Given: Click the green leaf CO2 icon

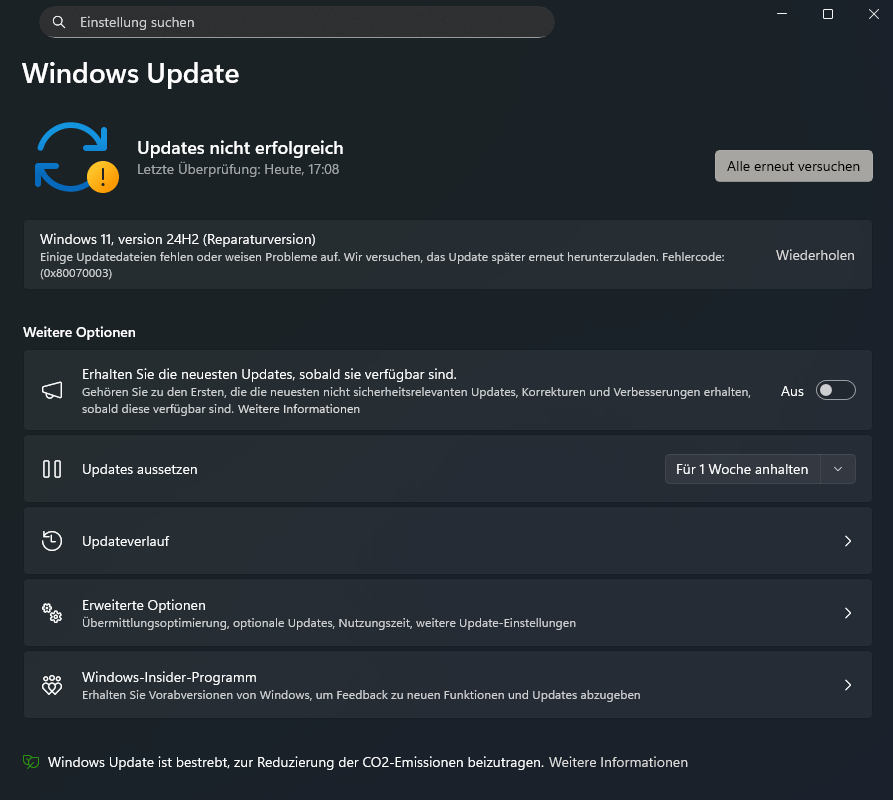Looking at the screenshot, I should 31,762.
